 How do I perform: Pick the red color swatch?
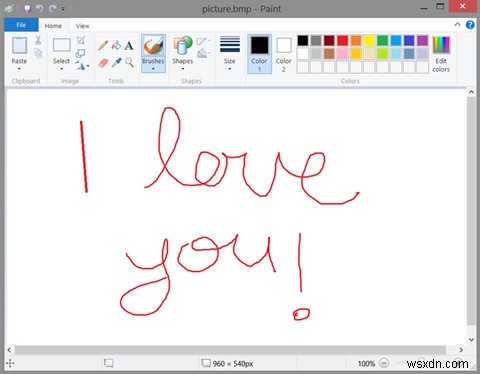[x=343, y=41]
